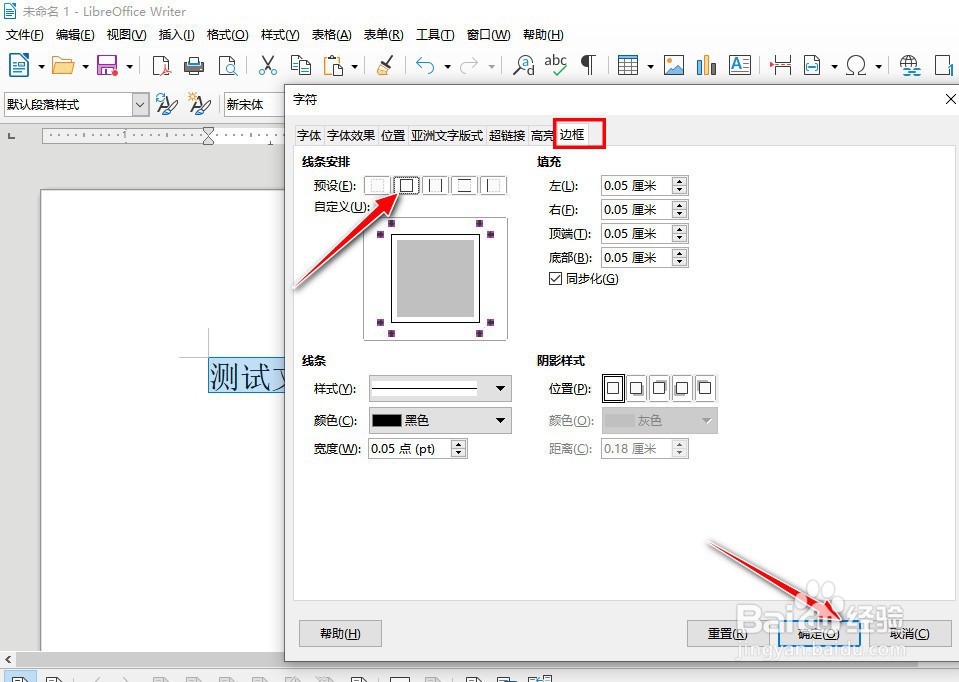Click the 帮助 button in dialog

(x=340, y=634)
